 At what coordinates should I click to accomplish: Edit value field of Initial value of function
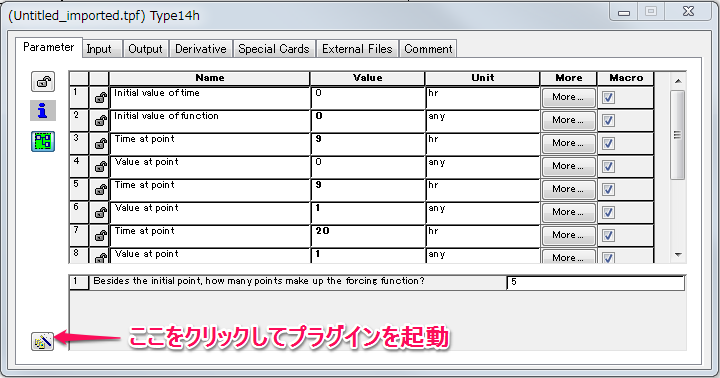[367, 121]
